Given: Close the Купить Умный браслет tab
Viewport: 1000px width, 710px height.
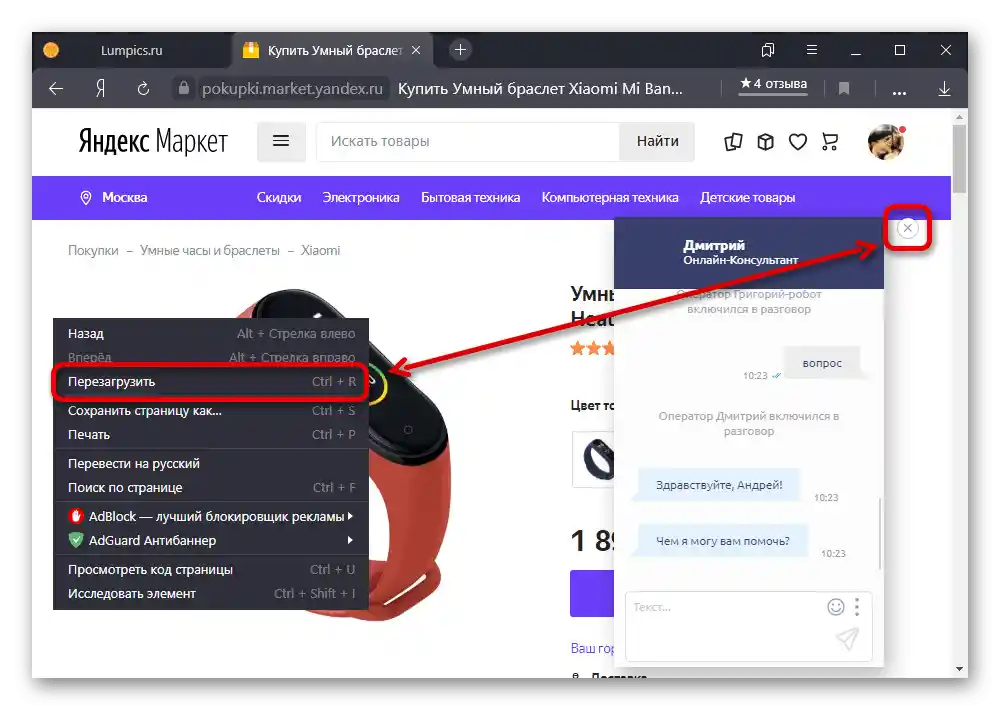Looking at the screenshot, I should (x=416, y=50).
